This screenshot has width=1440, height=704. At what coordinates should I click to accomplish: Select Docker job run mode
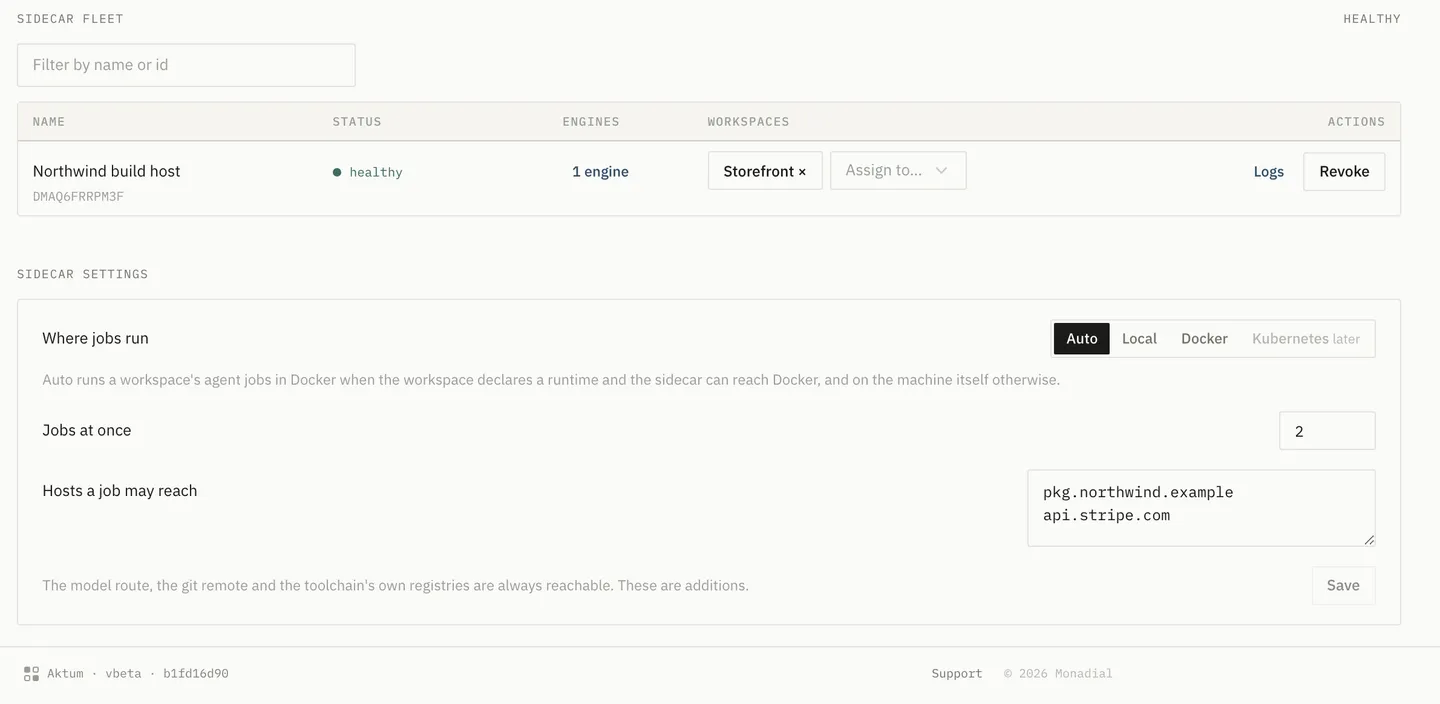click(1204, 339)
